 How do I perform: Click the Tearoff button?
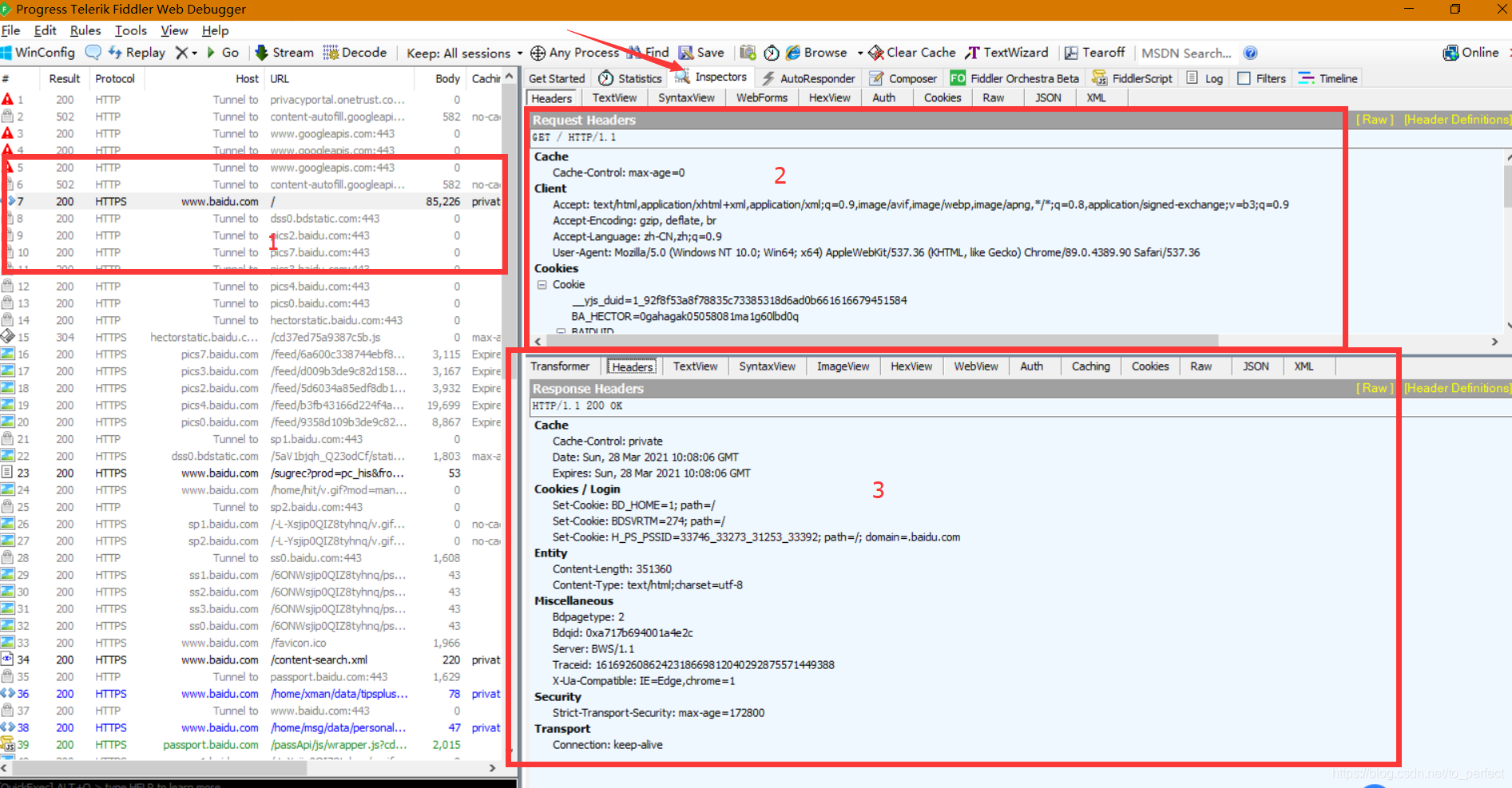pos(1094,53)
